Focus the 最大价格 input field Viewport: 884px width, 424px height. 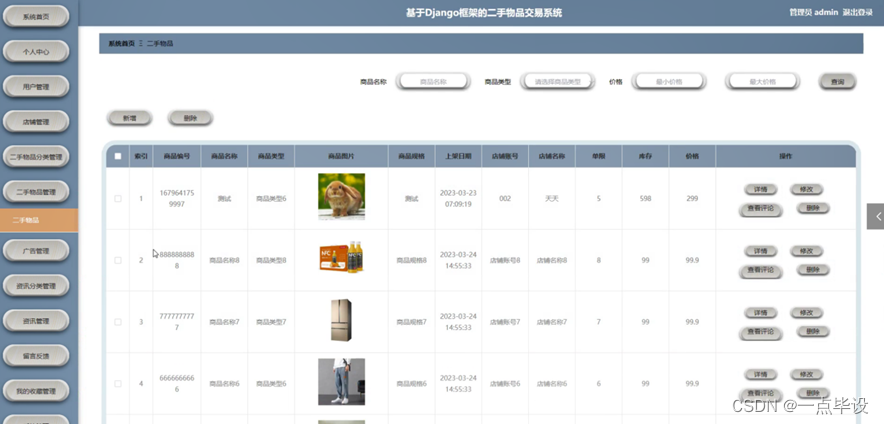point(762,82)
